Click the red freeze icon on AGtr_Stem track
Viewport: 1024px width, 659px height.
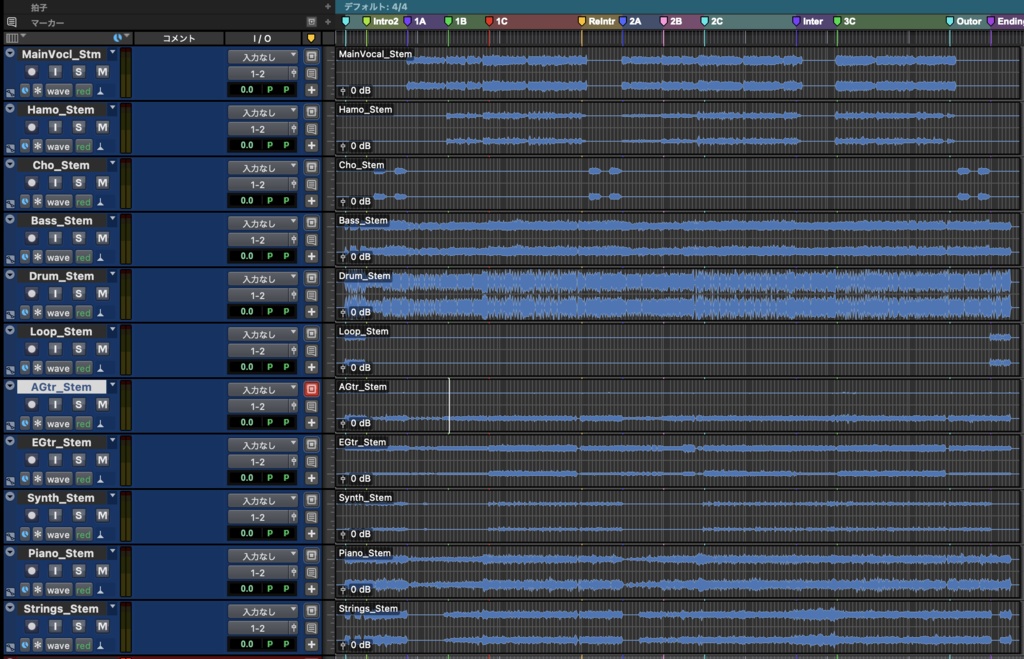[x=312, y=389]
